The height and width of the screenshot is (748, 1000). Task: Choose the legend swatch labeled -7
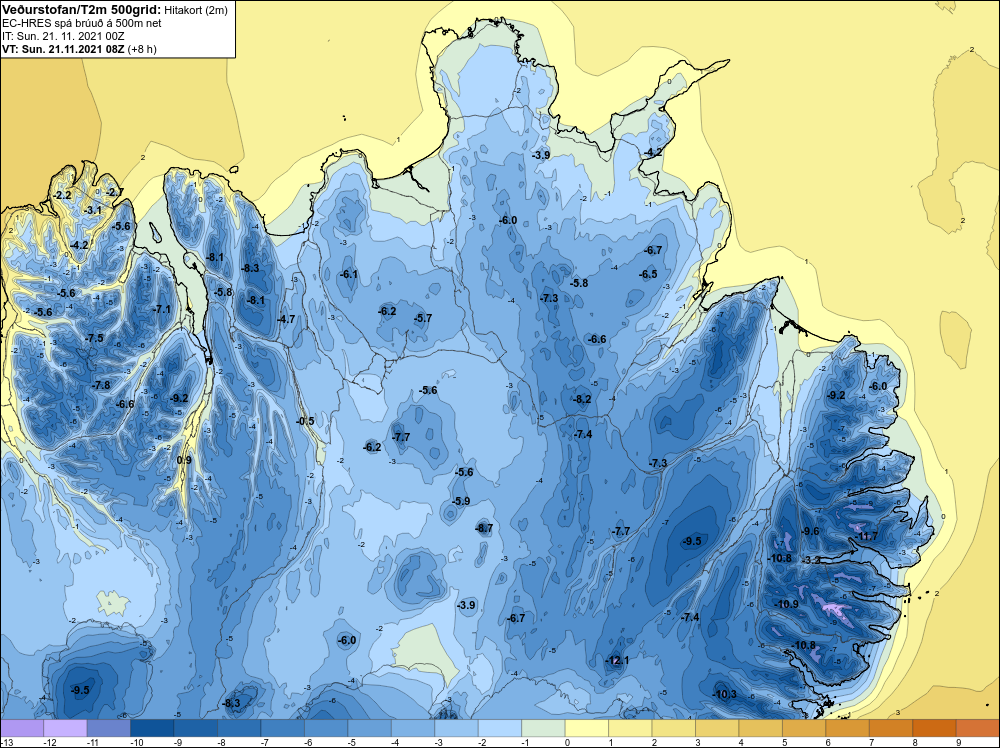click(x=282, y=728)
